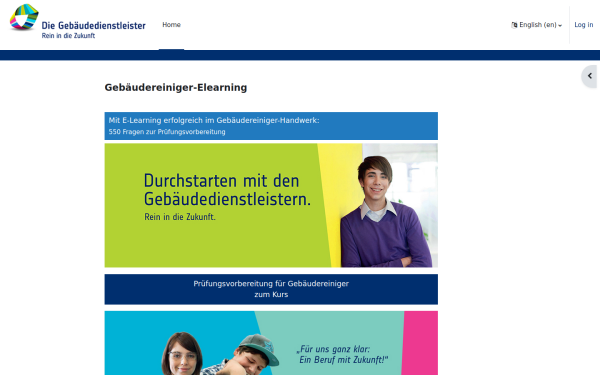Click the Ein Beruf mit Zukunft banner image
This screenshot has width=600, height=375.
pos(271,343)
